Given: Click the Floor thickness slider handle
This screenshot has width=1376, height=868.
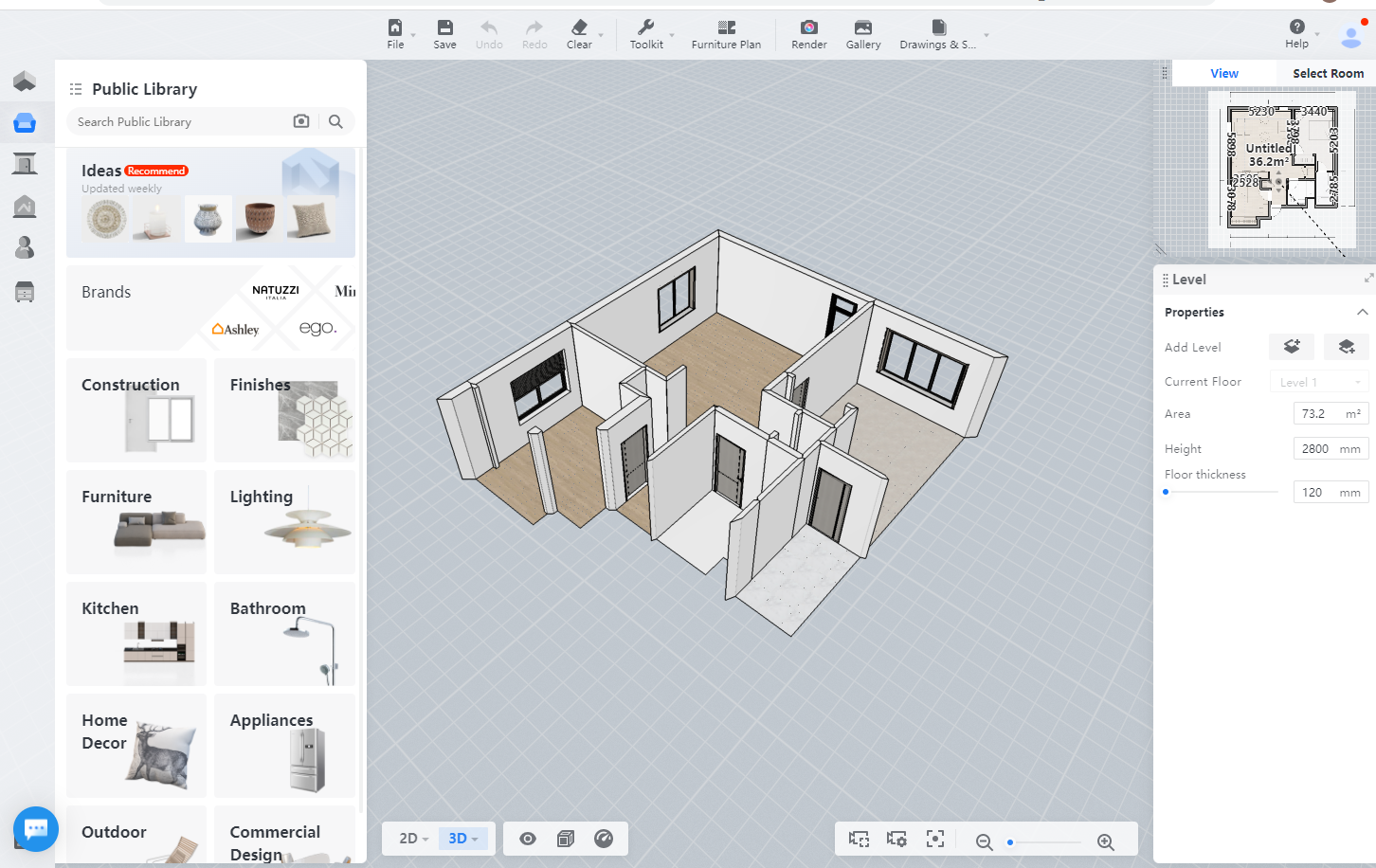Looking at the screenshot, I should tap(1166, 492).
